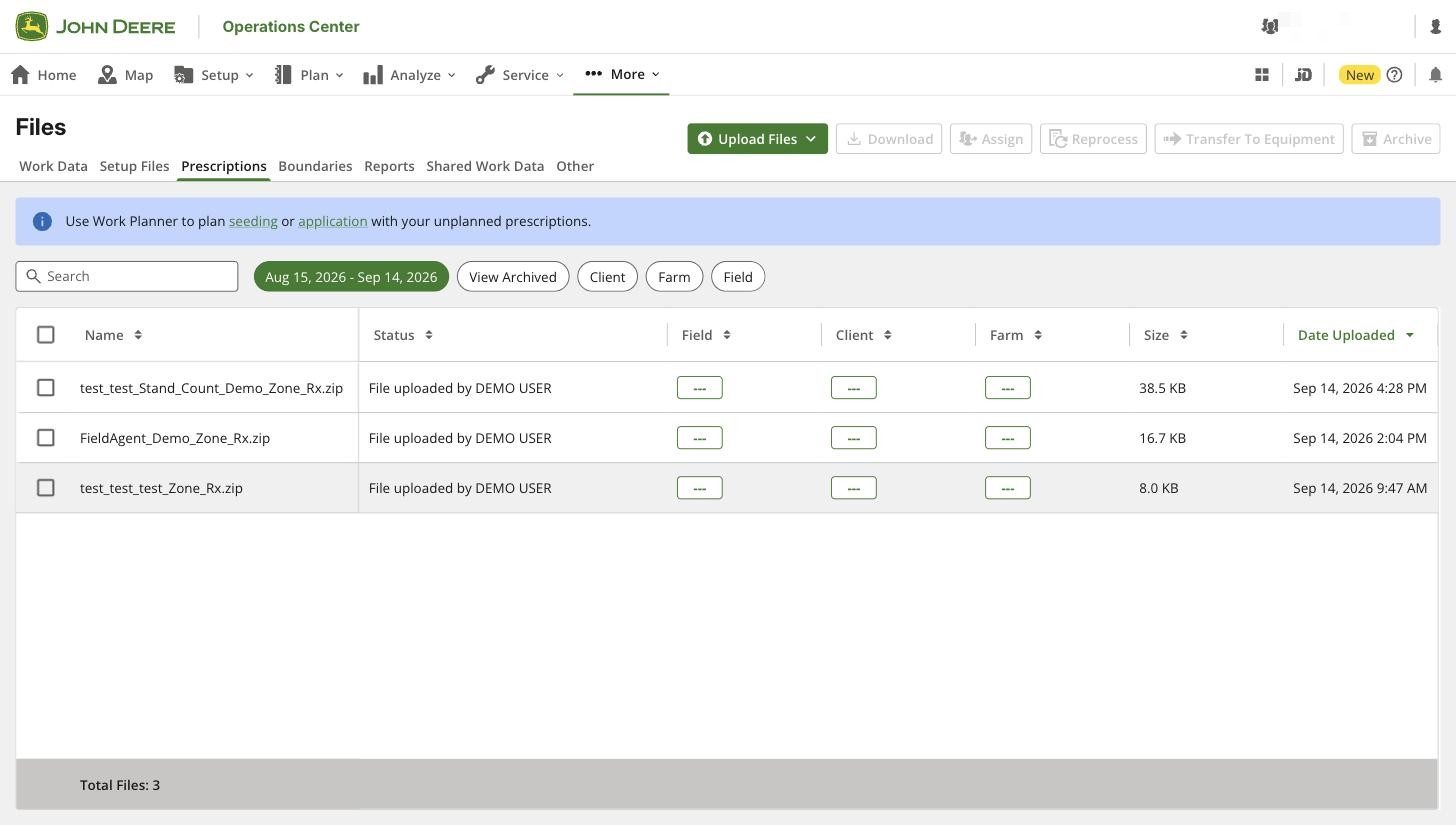Open the Upload Files dropdown

pyautogui.click(x=757, y=139)
